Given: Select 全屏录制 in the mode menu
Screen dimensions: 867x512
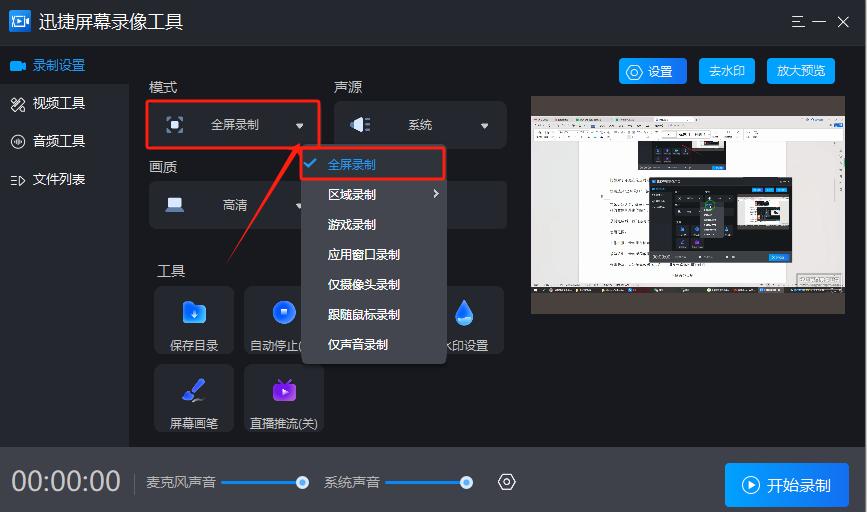Looking at the screenshot, I should (373, 164).
